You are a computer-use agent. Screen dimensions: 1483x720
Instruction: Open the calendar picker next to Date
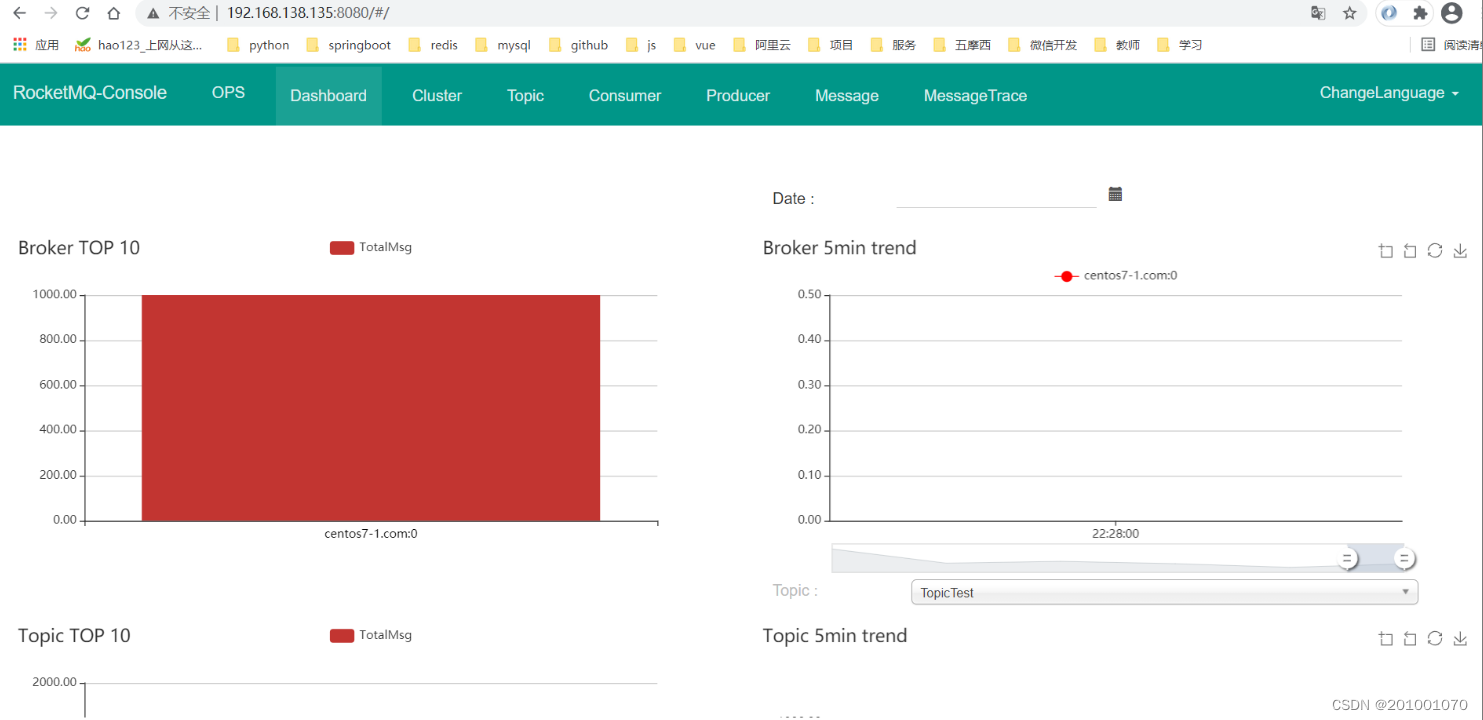click(x=1115, y=194)
